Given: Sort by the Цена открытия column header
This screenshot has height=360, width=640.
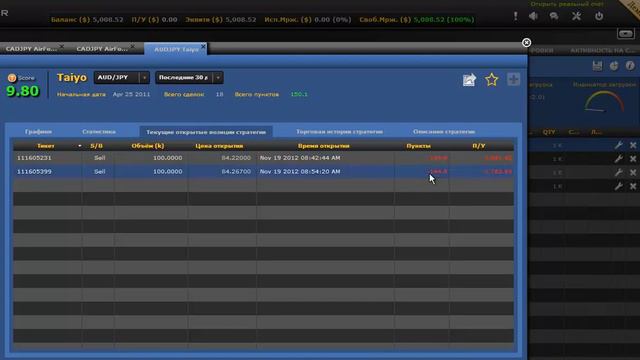Looking at the screenshot, I should [219, 146].
